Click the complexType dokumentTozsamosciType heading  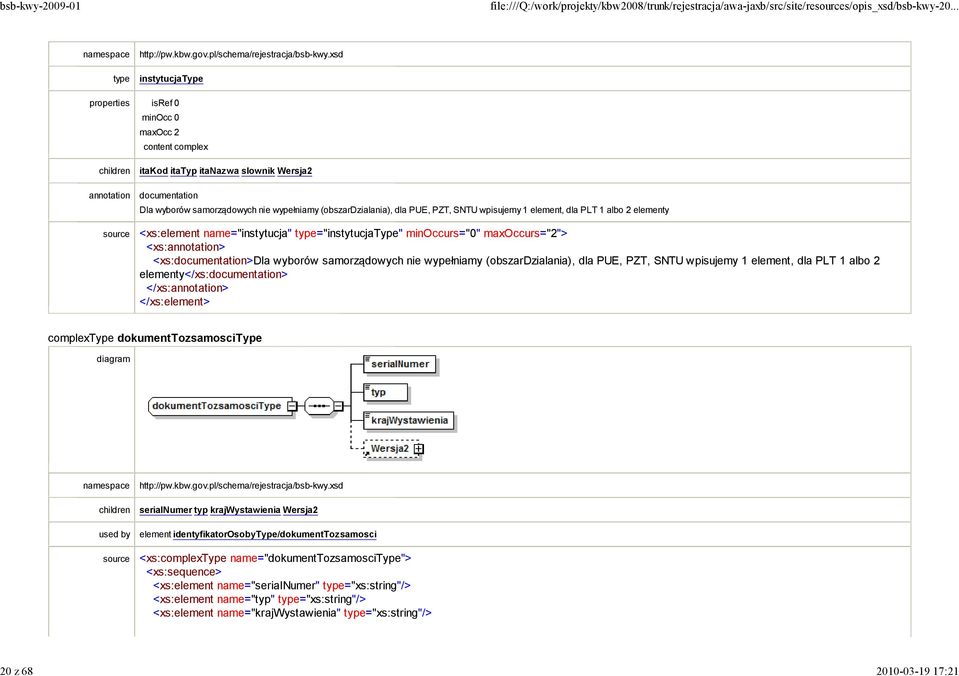click(x=155, y=338)
